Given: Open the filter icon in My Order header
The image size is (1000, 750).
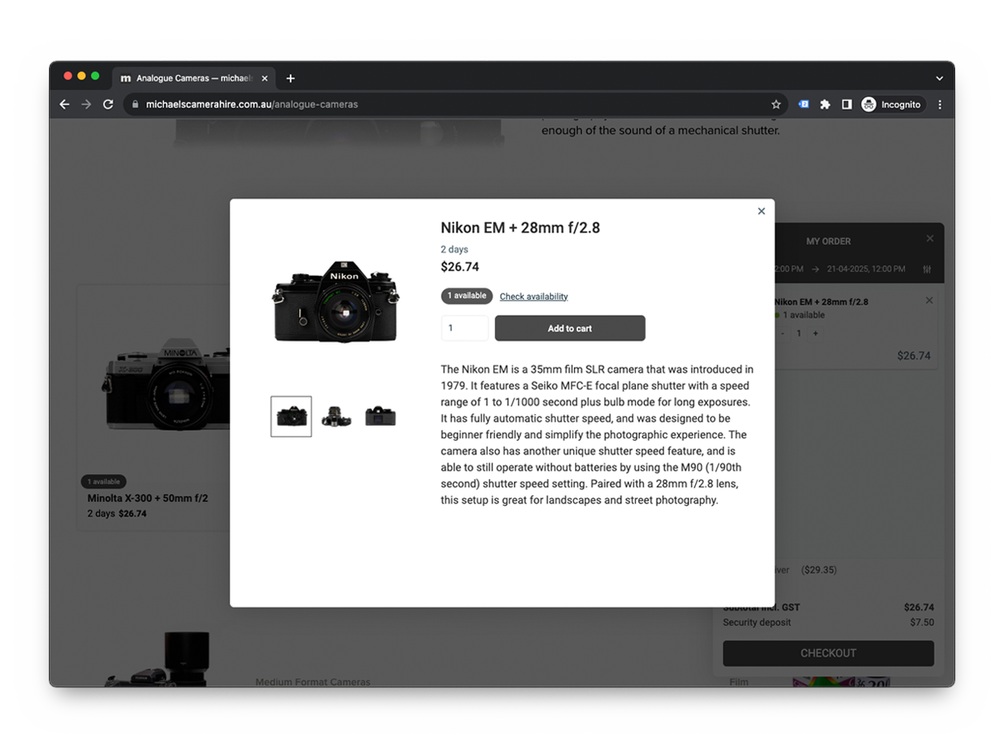Looking at the screenshot, I should (928, 269).
